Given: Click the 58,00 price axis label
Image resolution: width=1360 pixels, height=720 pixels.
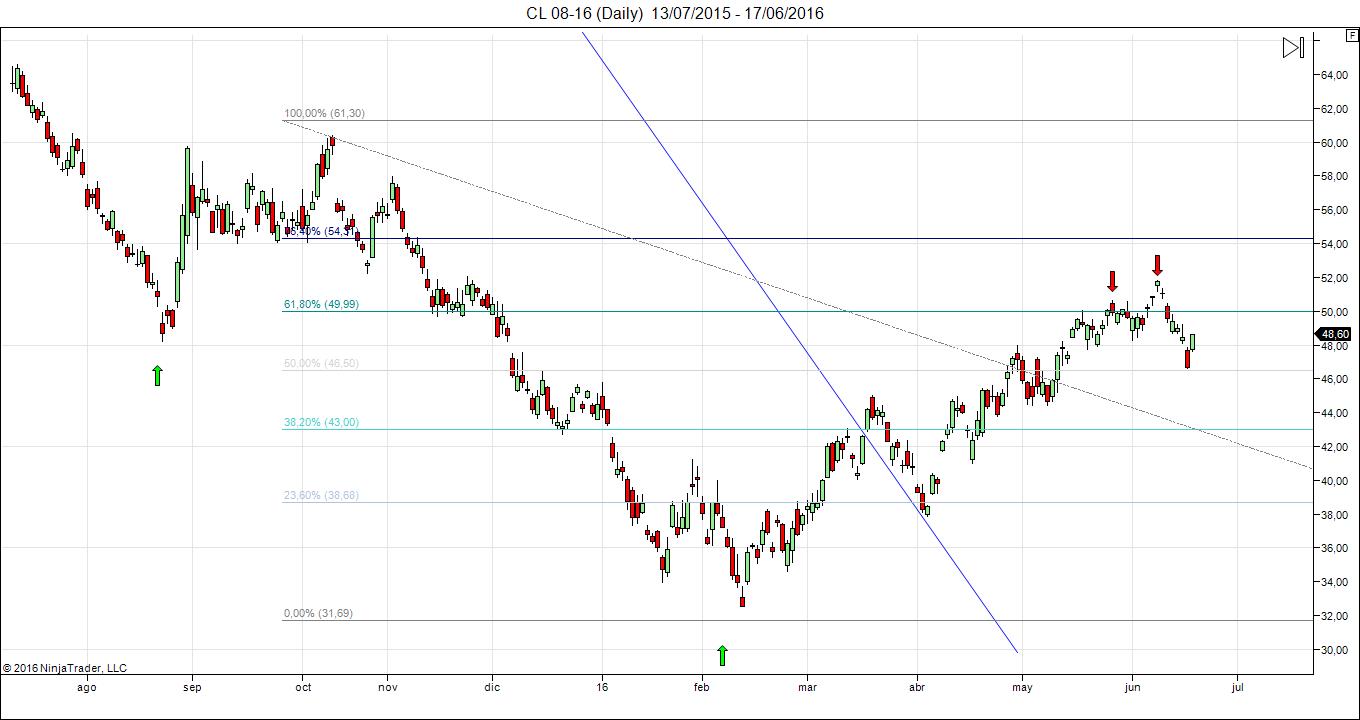Looking at the screenshot, I should [1335, 177].
